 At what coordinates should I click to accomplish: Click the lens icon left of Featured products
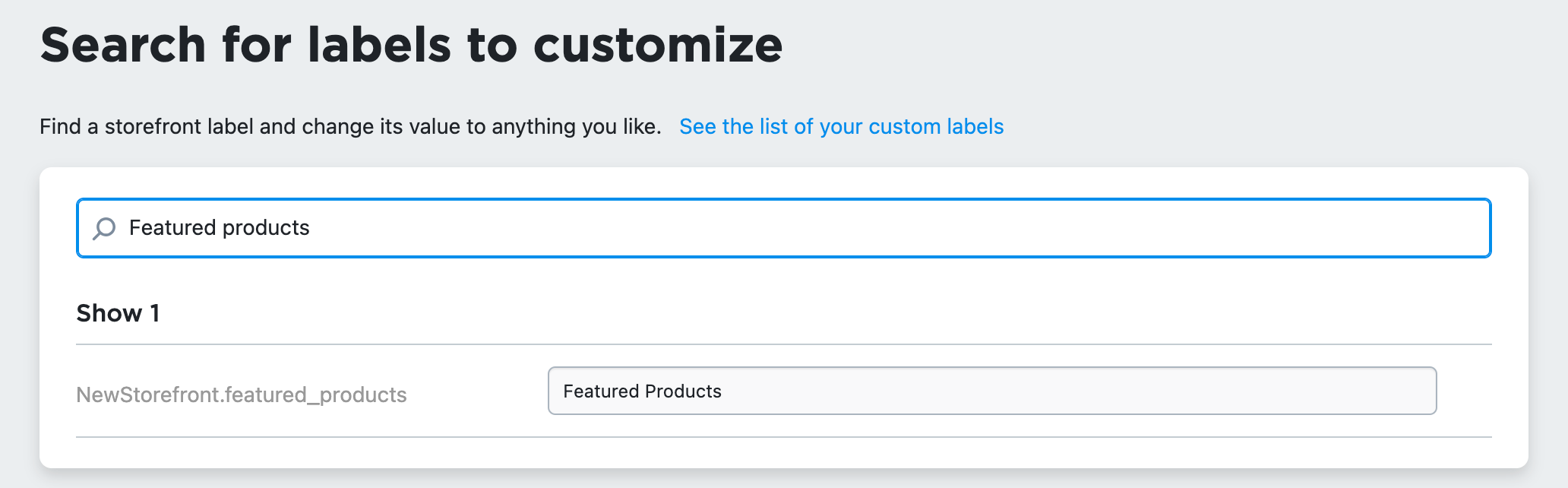(x=103, y=227)
